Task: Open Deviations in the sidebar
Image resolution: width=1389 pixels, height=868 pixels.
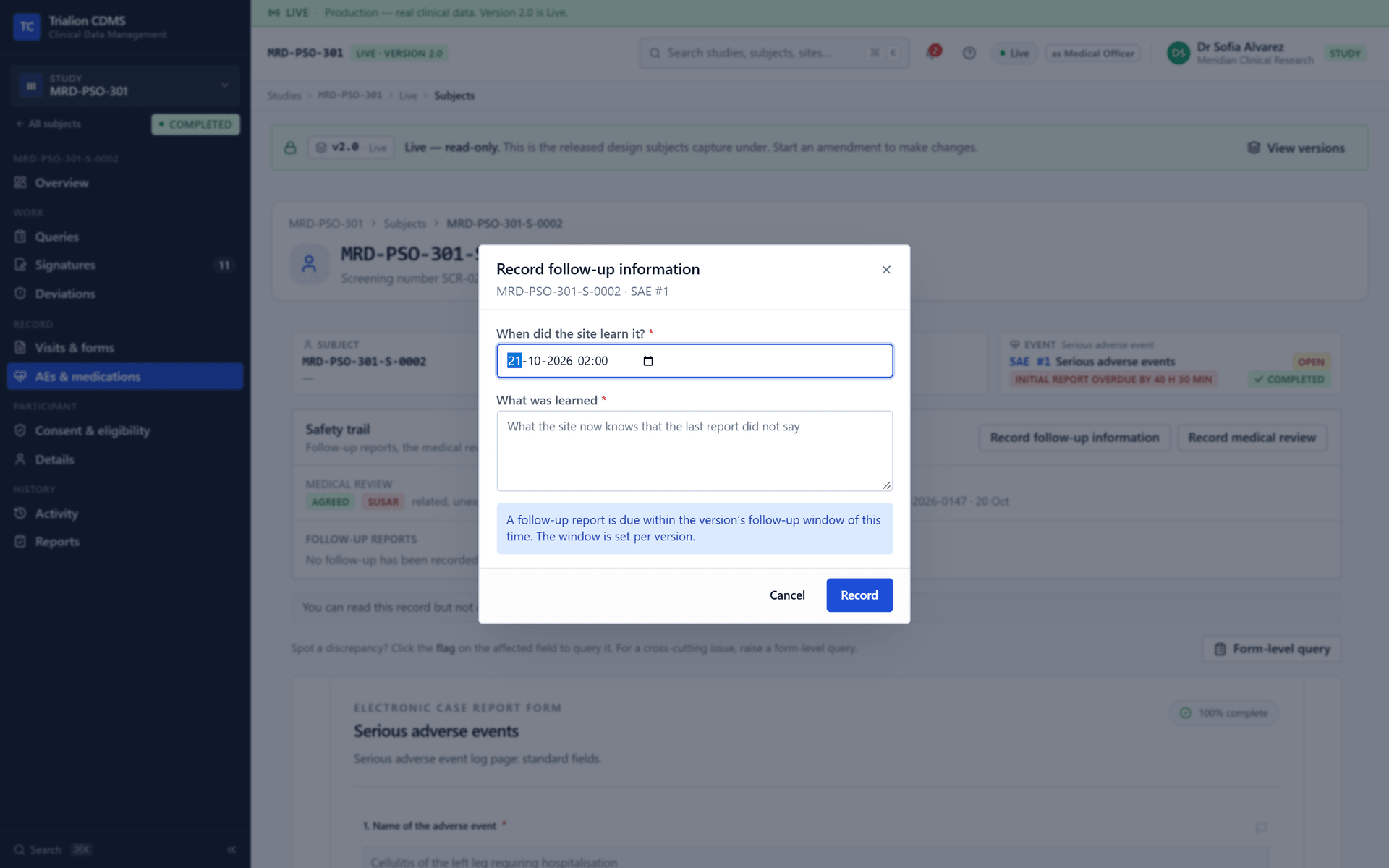Action: tap(125, 294)
